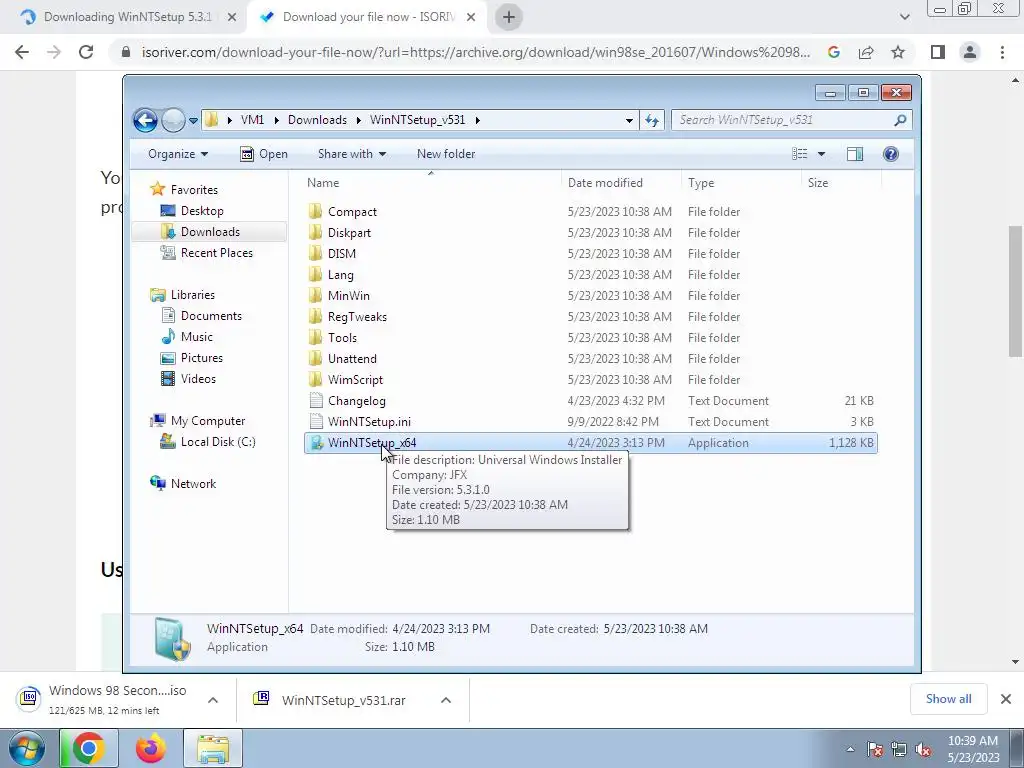Click the change view icon
The width and height of the screenshot is (1024, 768).
click(x=799, y=154)
